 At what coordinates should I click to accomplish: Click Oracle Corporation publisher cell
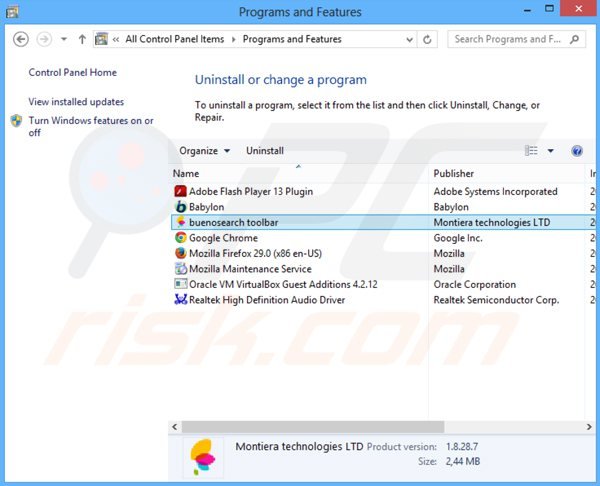(474, 284)
